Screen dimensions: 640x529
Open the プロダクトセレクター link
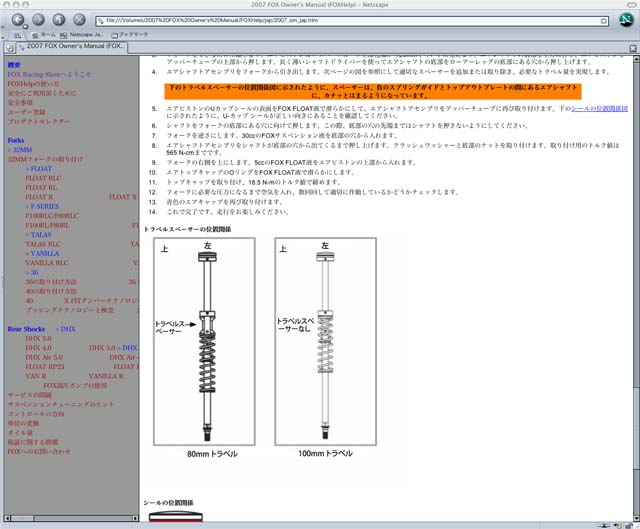pyautogui.click(x=39, y=121)
